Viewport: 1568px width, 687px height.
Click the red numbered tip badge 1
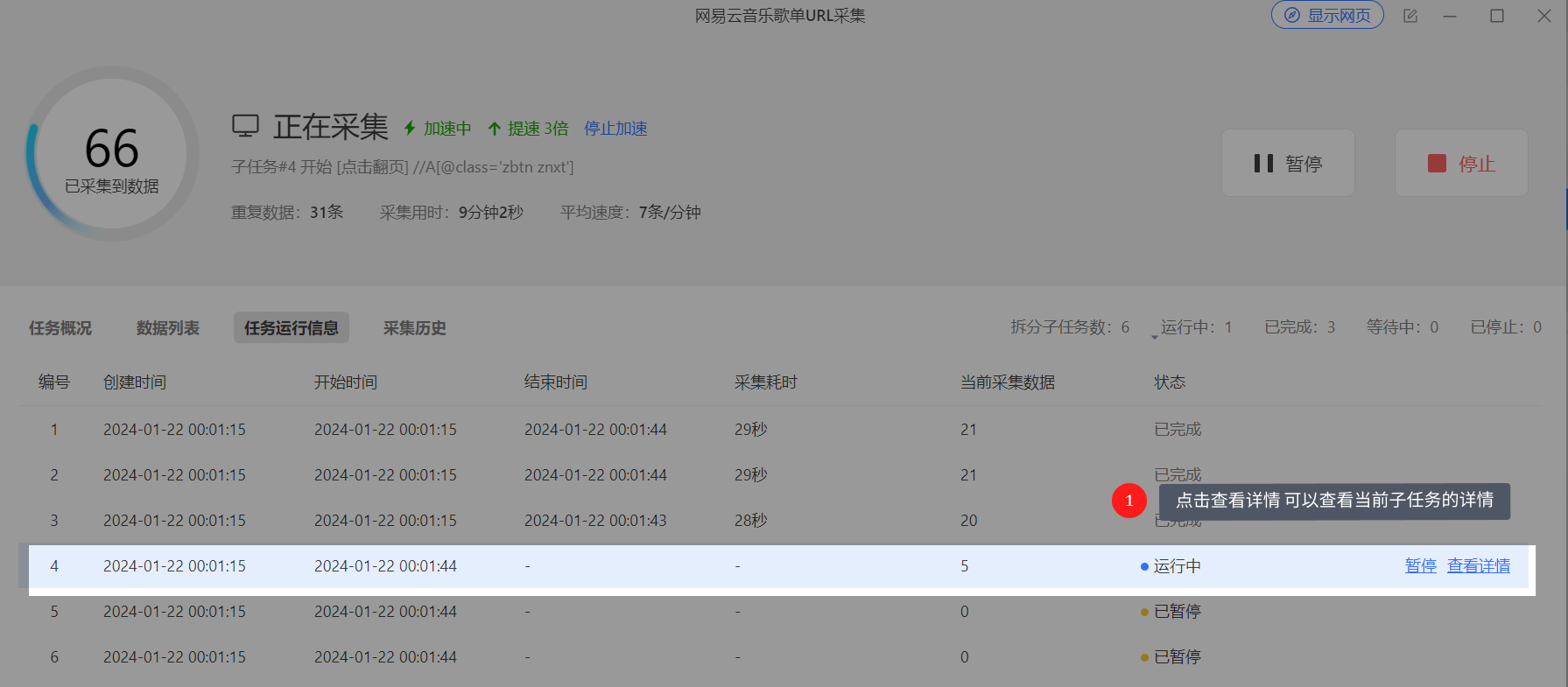tap(1129, 501)
